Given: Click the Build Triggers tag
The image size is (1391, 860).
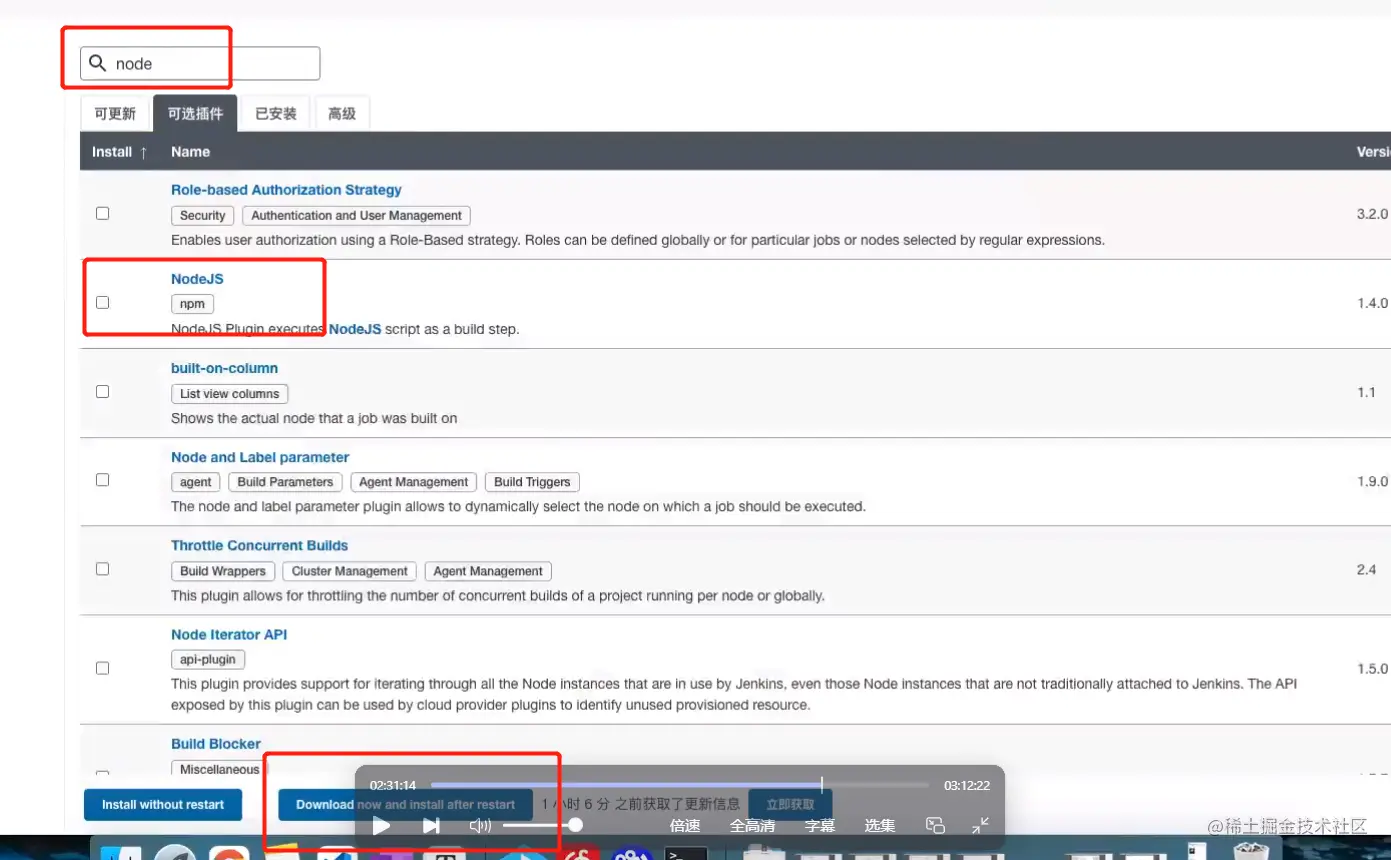Looking at the screenshot, I should (x=532, y=482).
